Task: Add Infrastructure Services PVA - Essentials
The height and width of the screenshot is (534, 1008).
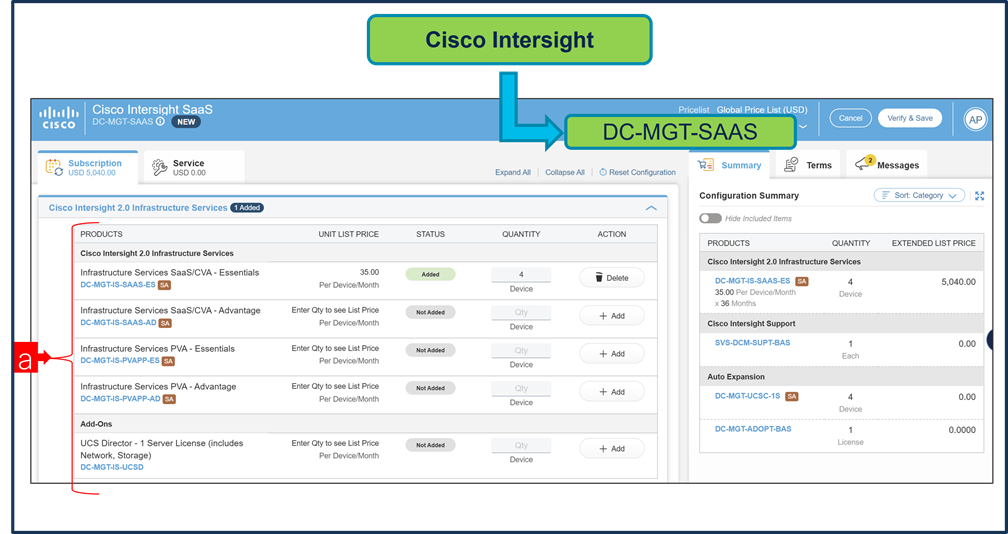Action: pos(611,353)
